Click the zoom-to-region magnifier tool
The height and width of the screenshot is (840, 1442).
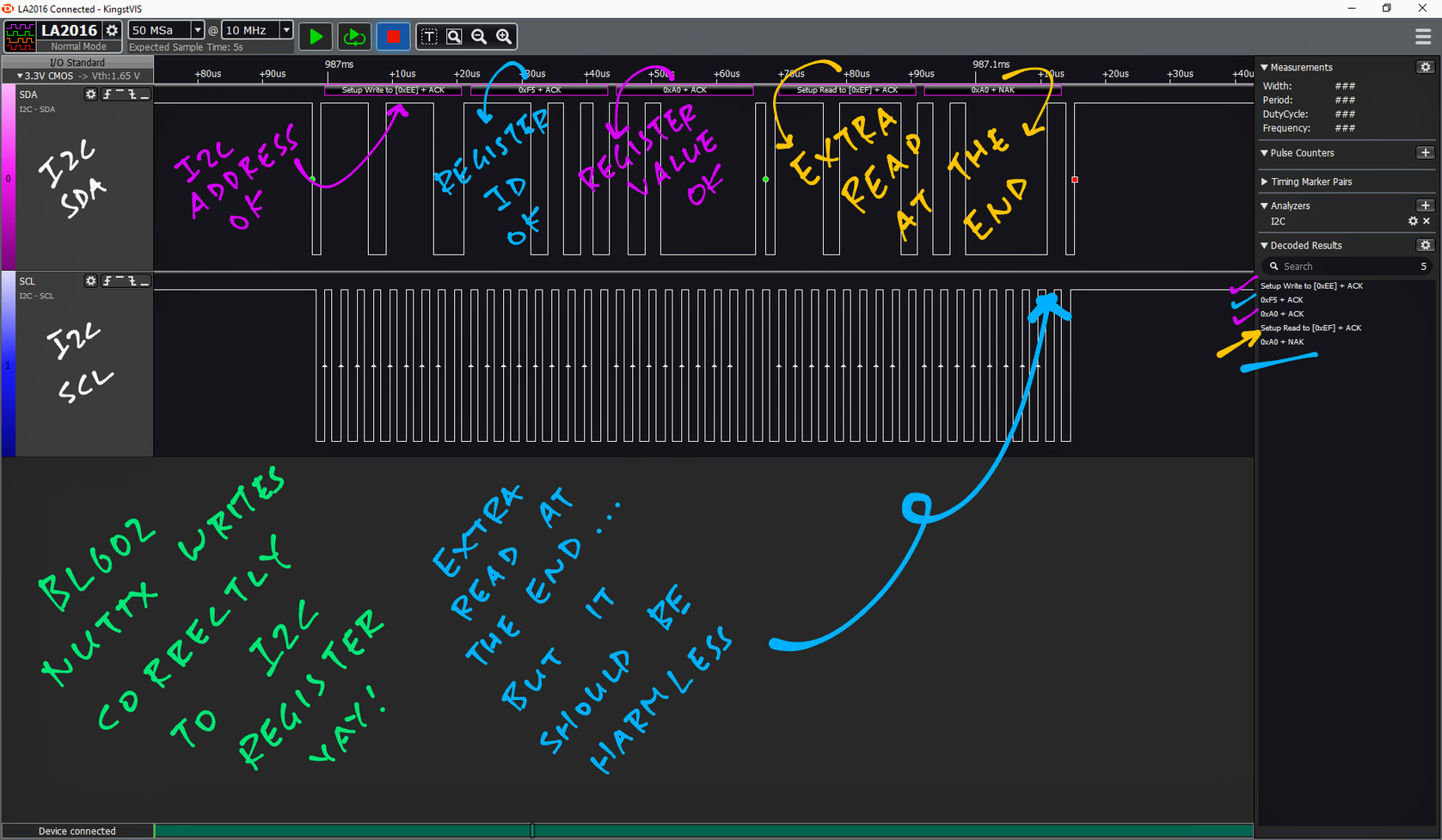pos(454,37)
